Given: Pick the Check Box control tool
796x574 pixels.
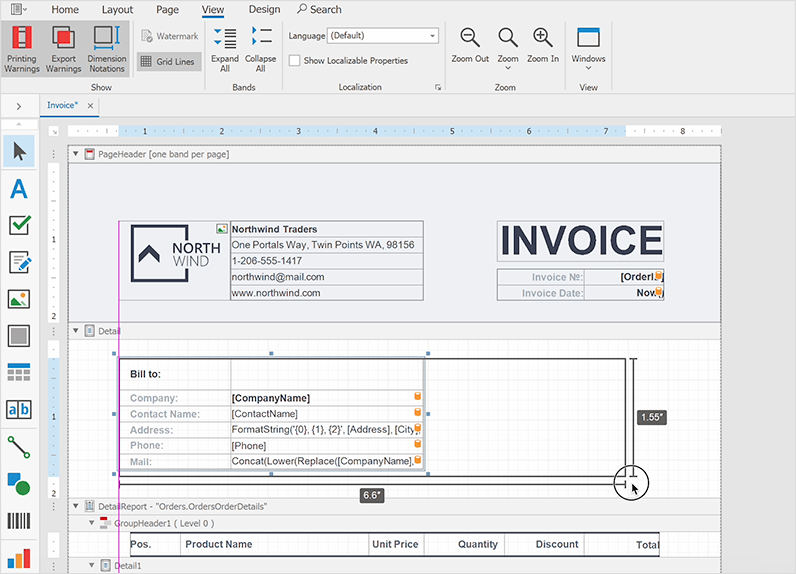Looking at the screenshot, I should tap(19, 225).
